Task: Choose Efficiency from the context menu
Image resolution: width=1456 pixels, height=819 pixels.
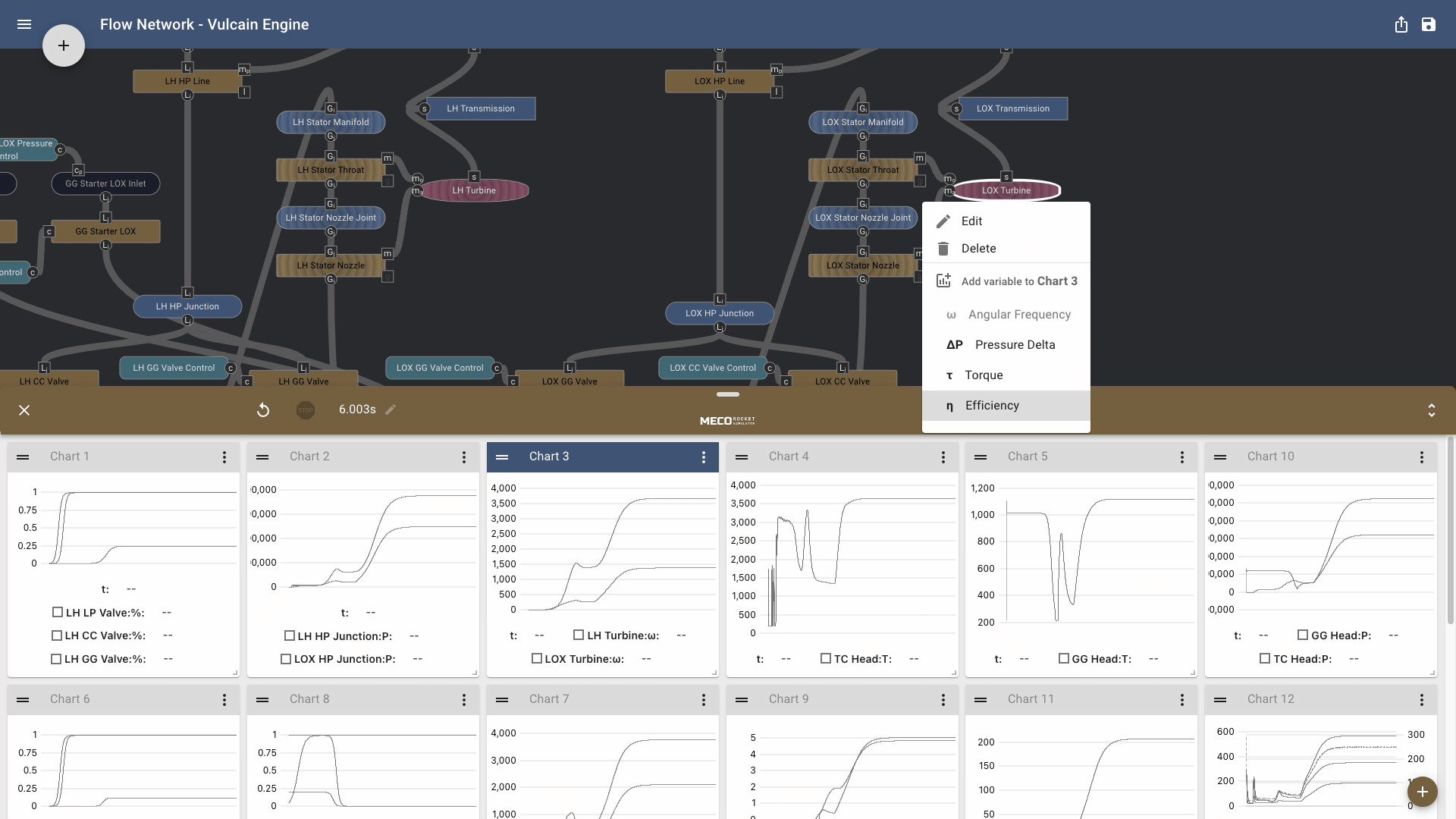Action: click(992, 406)
